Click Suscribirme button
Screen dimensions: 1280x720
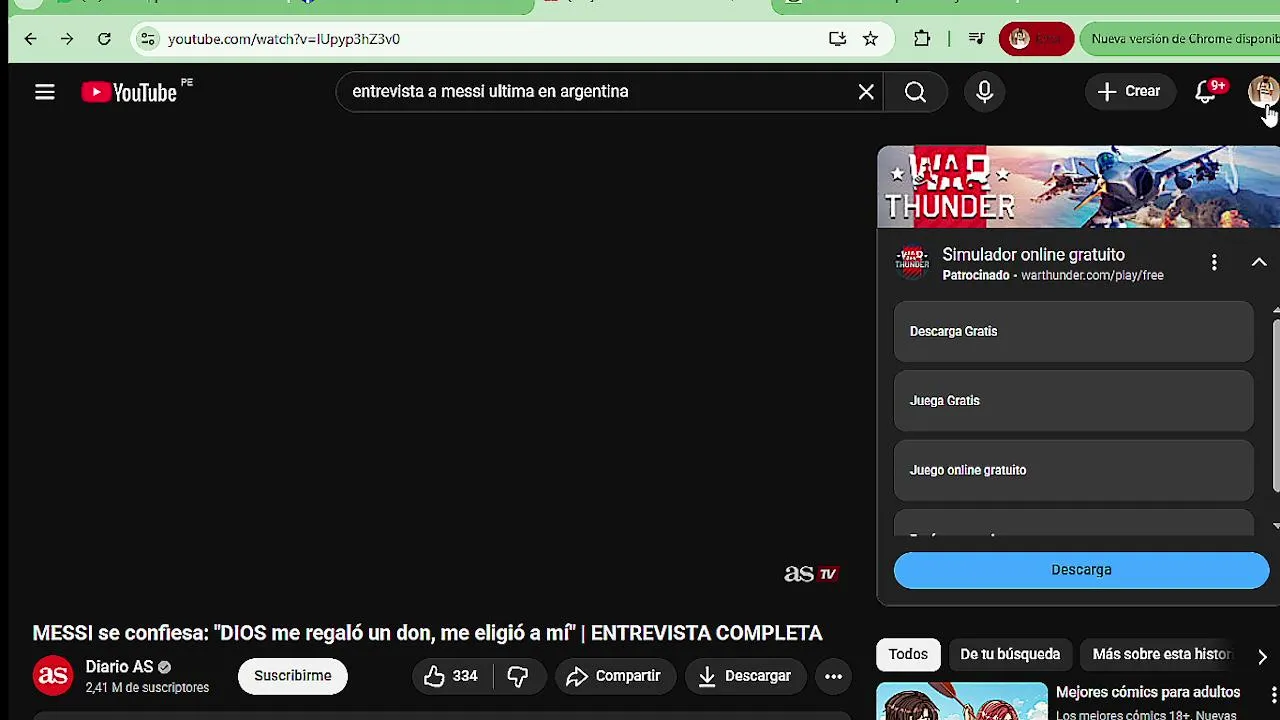pyautogui.click(x=292, y=676)
